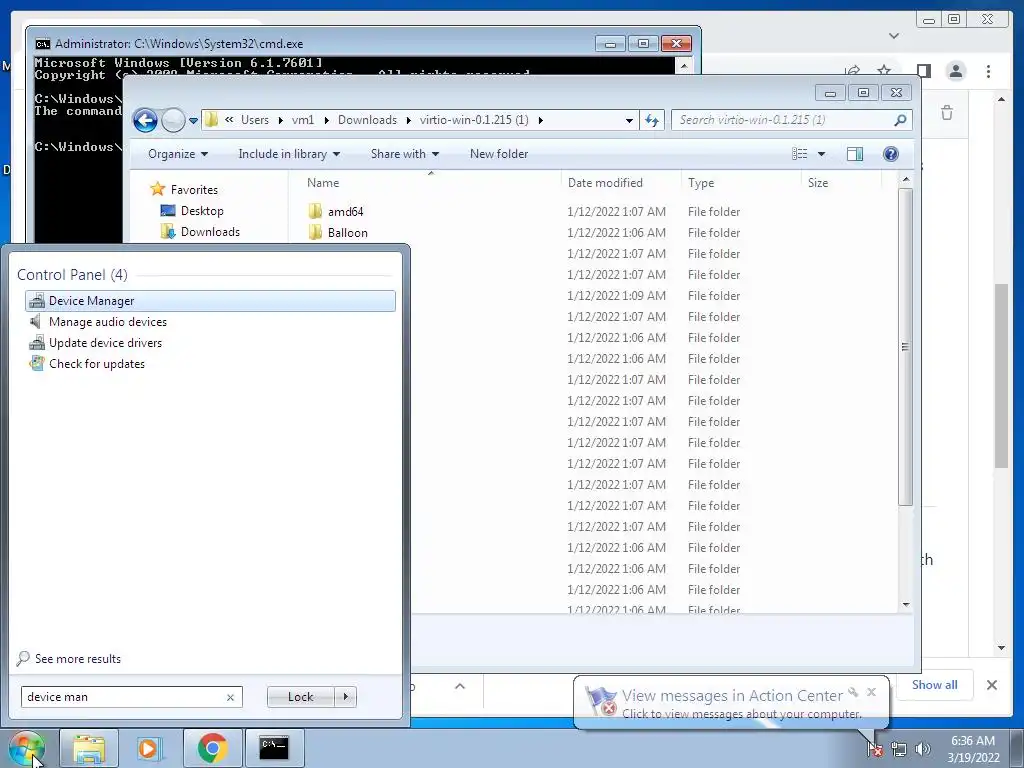Clear the Start menu search text

pyautogui.click(x=230, y=697)
